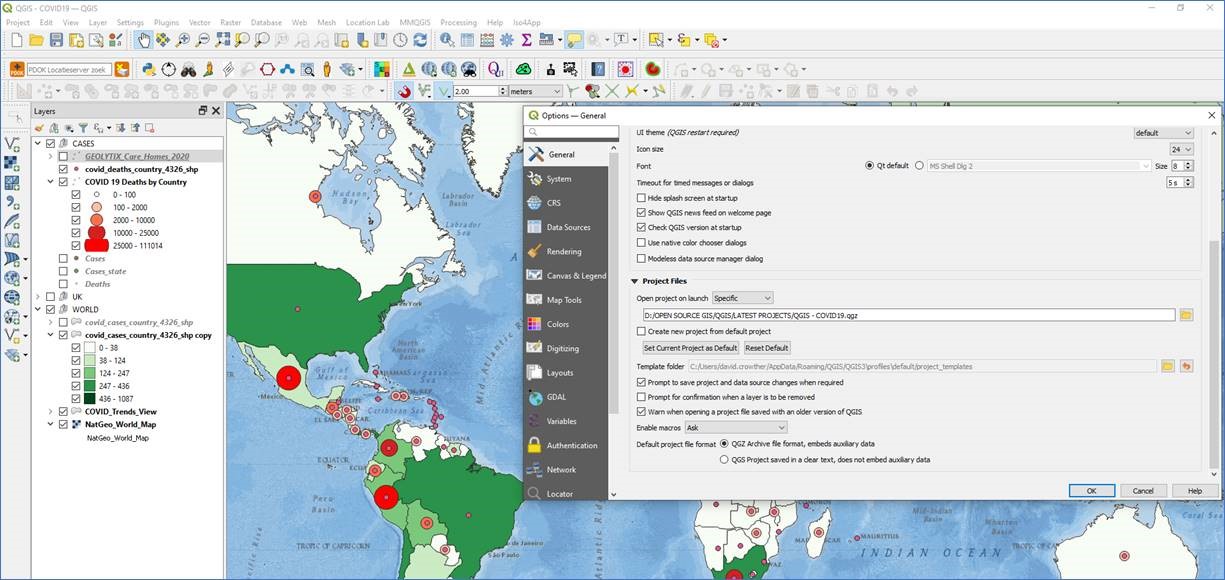Image resolution: width=1225 pixels, height=580 pixels.
Task: Save the project using the floppy disk icon
Action: [56, 40]
